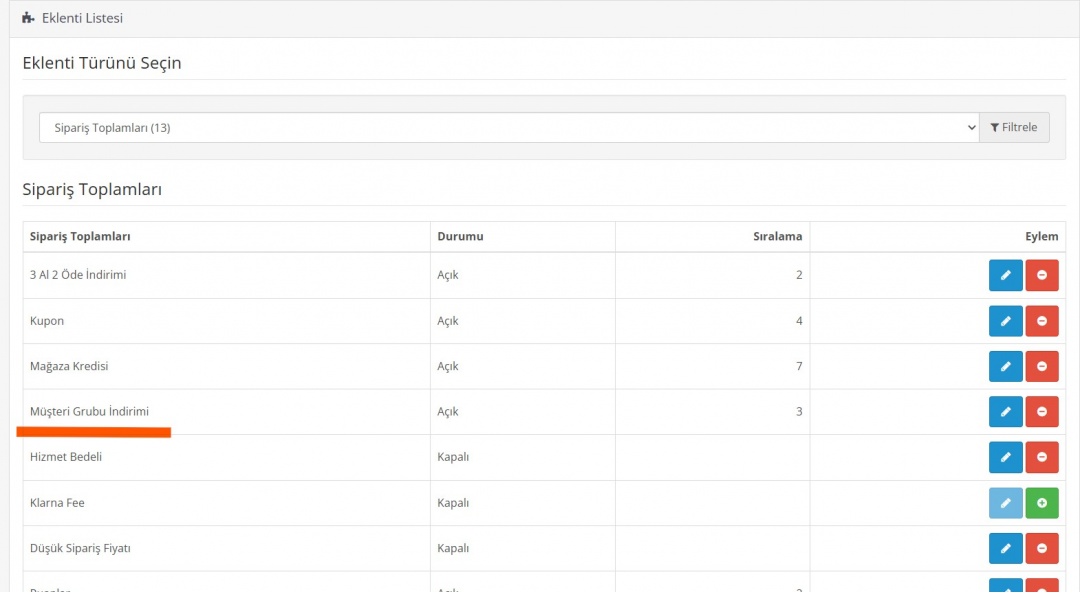The image size is (1080, 593).
Task: Edit the Hizmet Bedeli extension
Action: point(1005,457)
